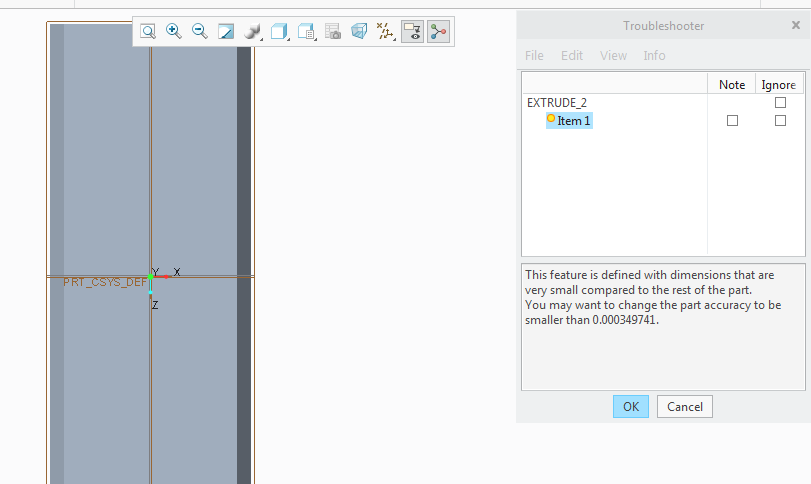Click the Perspective View cube icon
The width and height of the screenshot is (811, 484).
(x=359, y=32)
